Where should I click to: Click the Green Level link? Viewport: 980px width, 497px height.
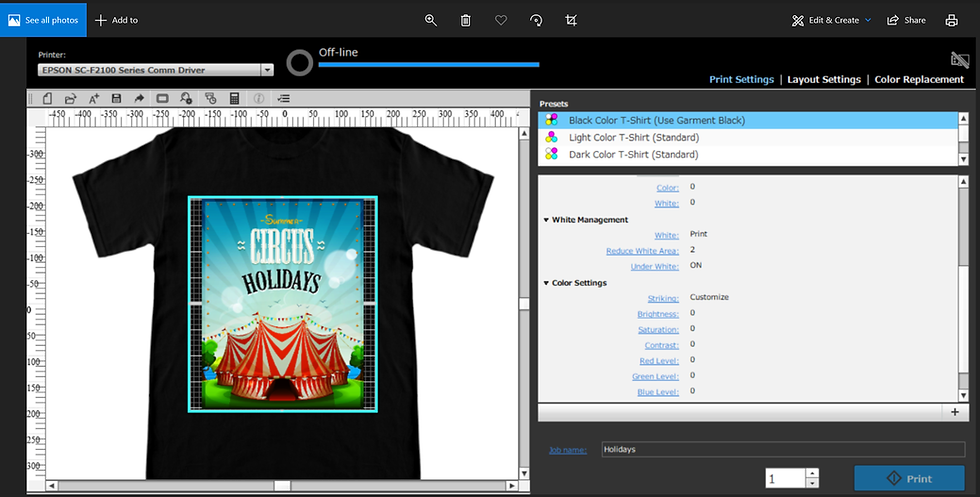pyautogui.click(x=655, y=376)
